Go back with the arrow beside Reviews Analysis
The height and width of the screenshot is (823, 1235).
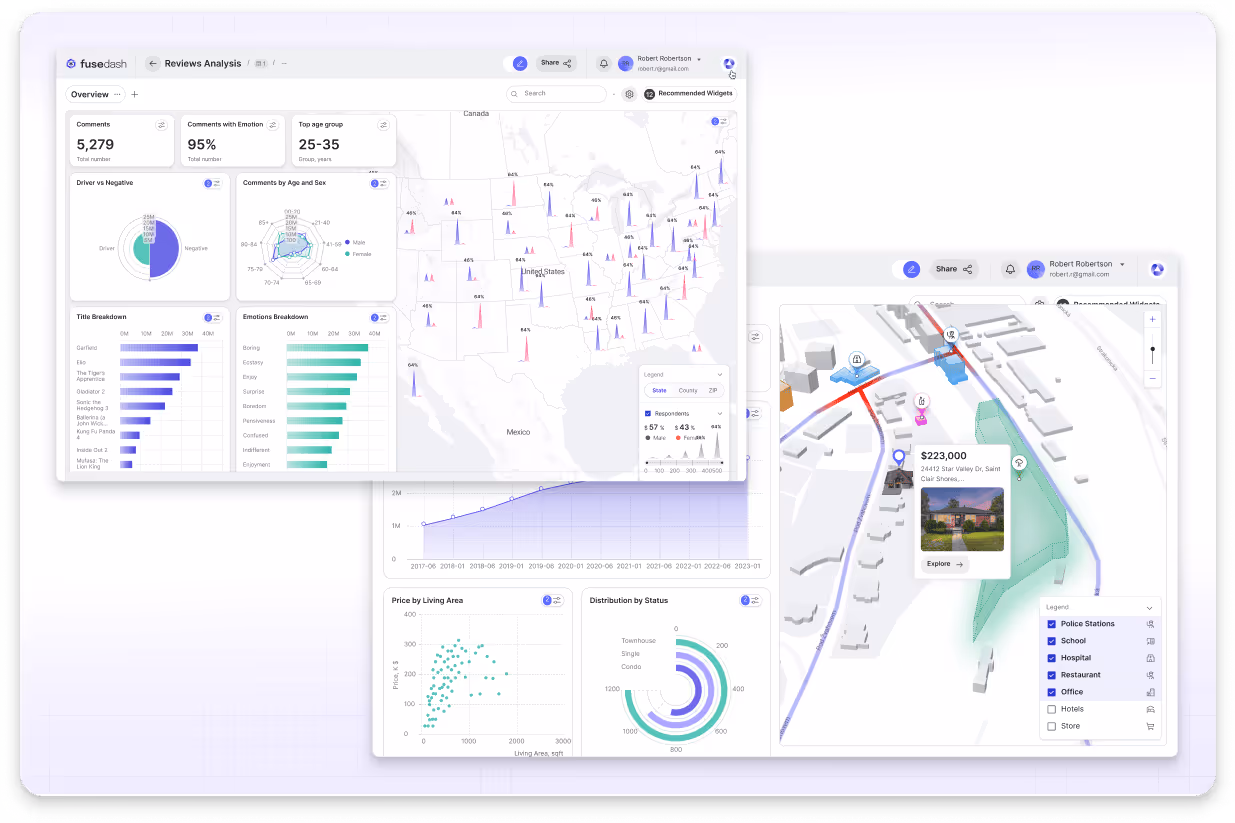click(153, 63)
